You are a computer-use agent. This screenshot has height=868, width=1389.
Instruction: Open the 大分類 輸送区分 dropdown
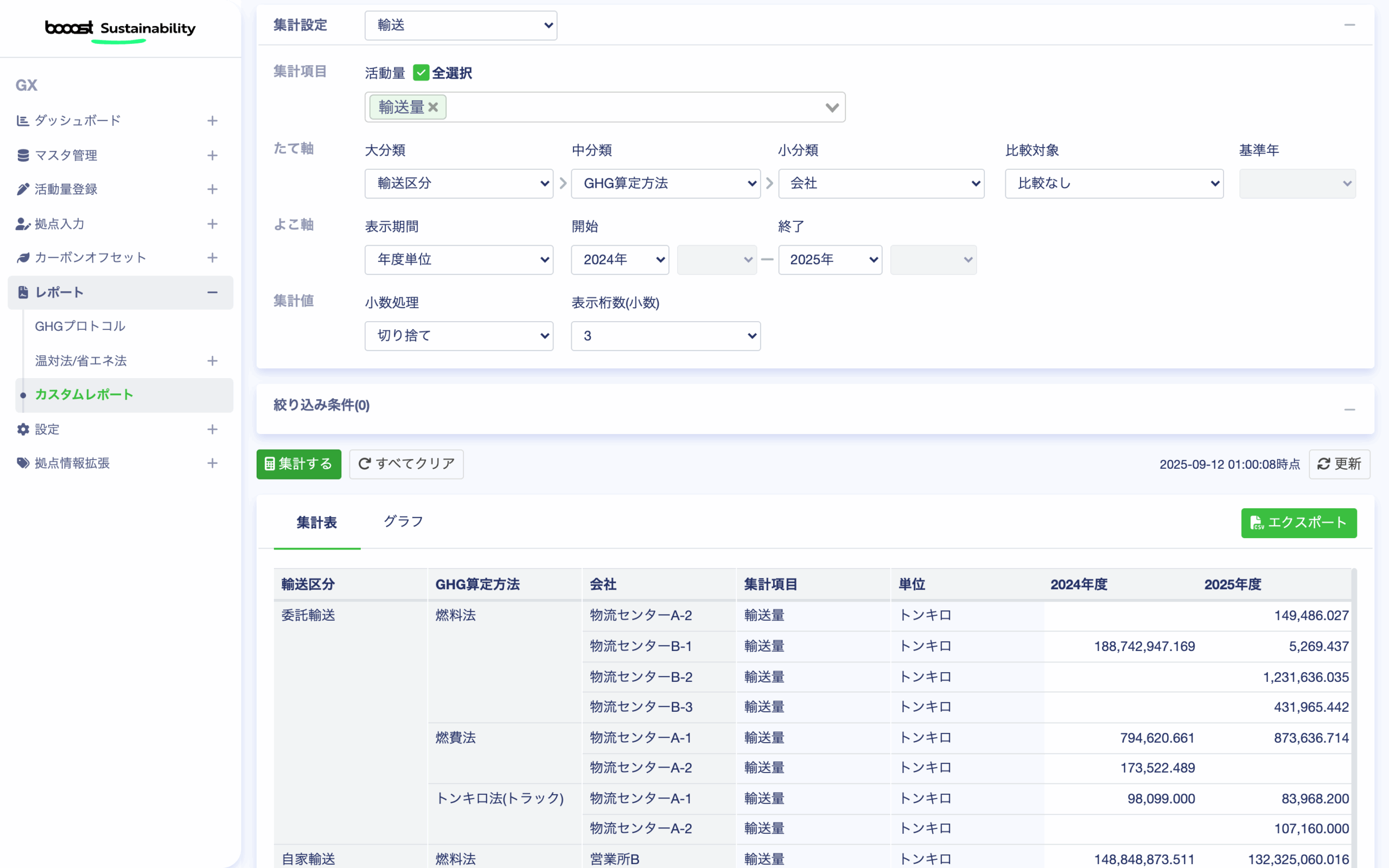coord(458,184)
